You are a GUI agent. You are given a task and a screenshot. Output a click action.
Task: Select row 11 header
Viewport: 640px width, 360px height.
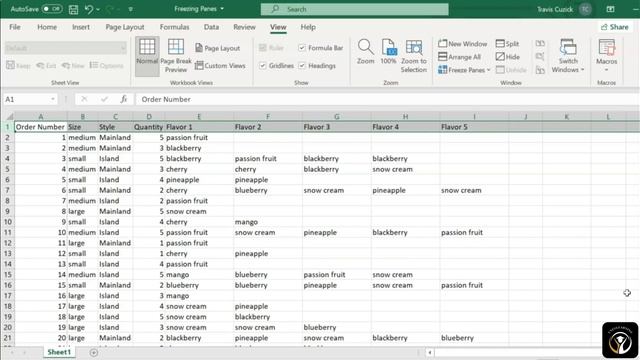point(7,232)
